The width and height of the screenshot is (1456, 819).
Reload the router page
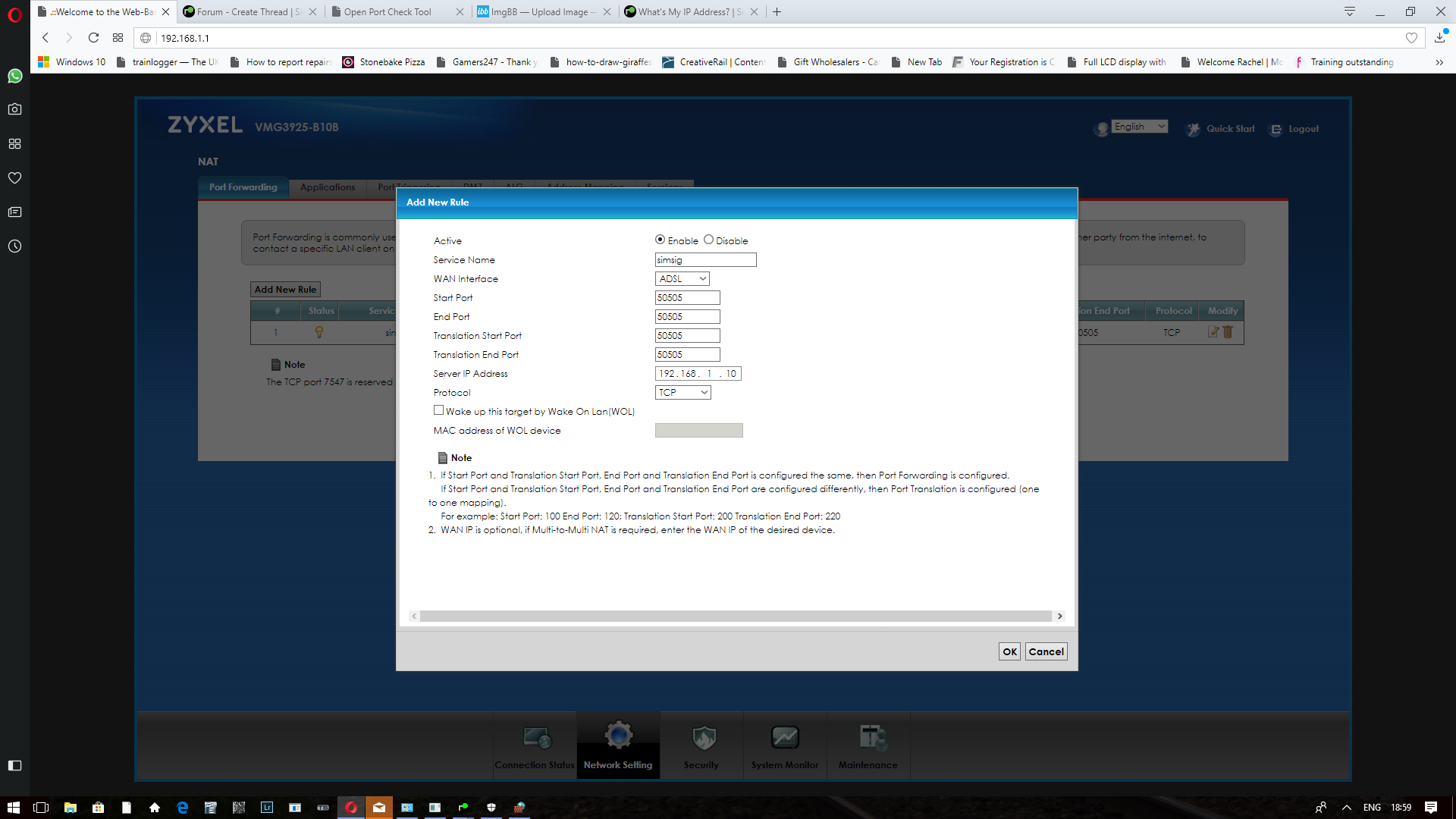click(x=93, y=38)
